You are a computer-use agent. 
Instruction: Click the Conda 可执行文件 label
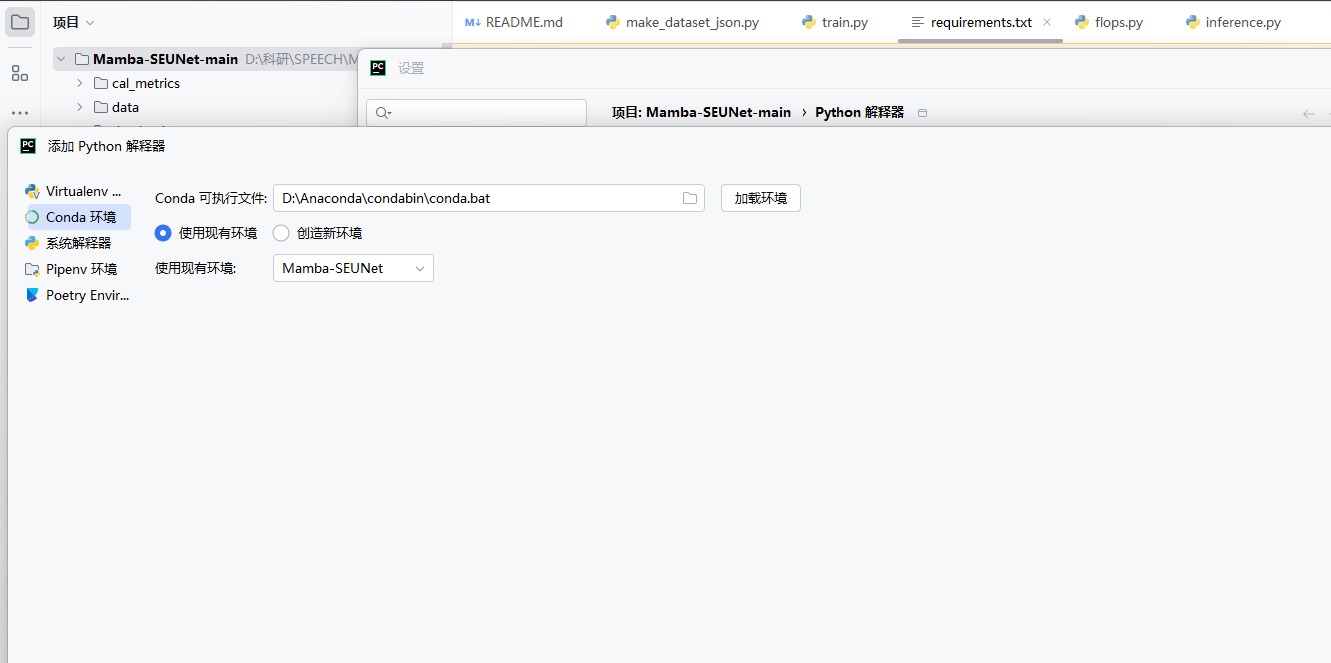211,198
